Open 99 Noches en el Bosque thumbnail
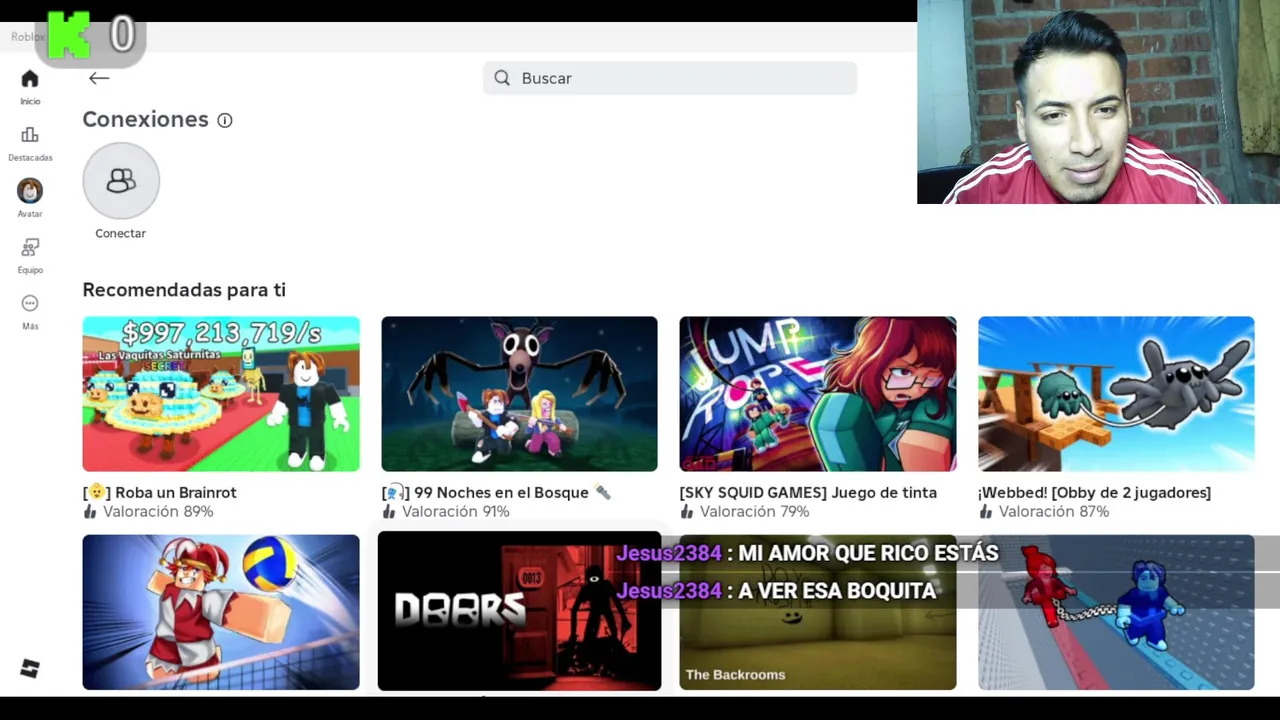Image resolution: width=1280 pixels, height=720 pixels. (x=519, y=394)
